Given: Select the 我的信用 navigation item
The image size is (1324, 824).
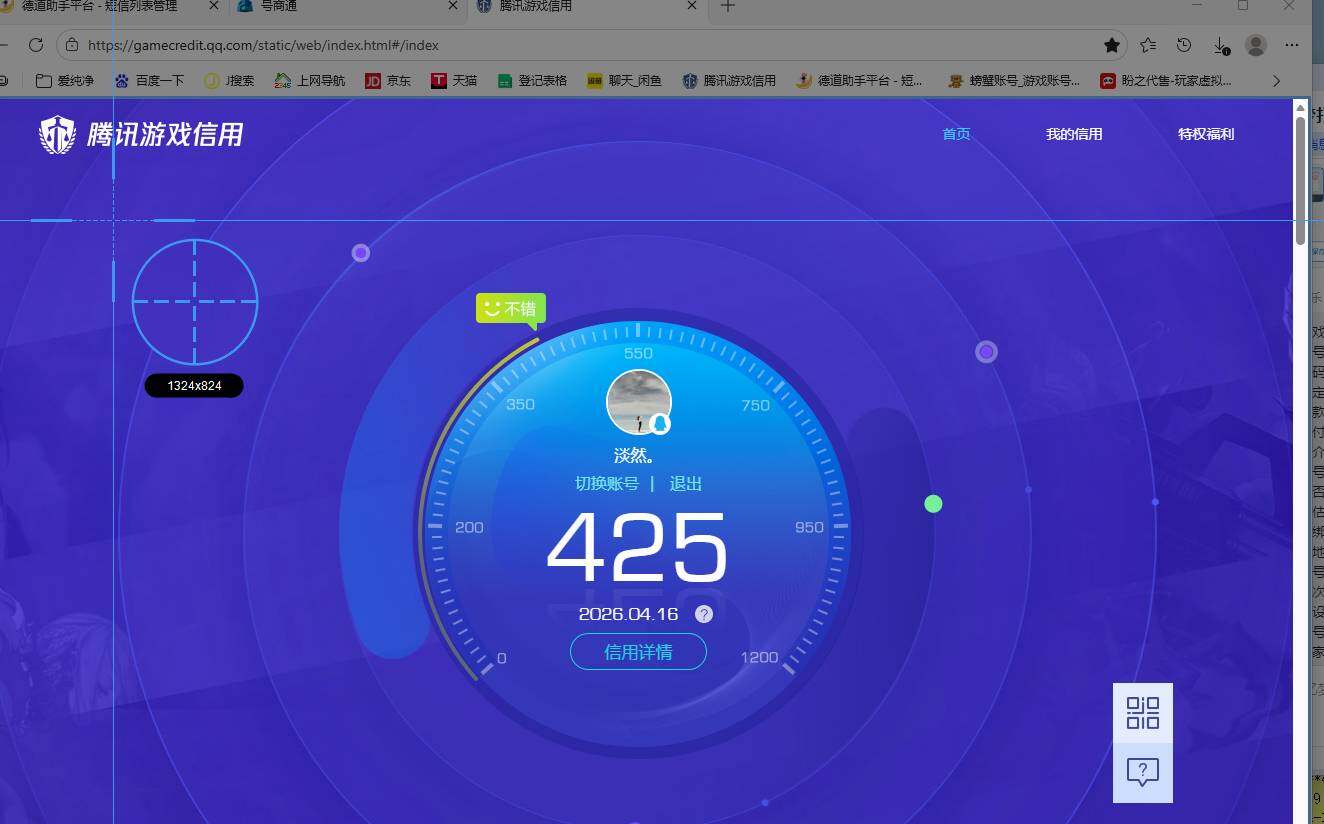Looking at the screenshot, I should point(1074,134).
